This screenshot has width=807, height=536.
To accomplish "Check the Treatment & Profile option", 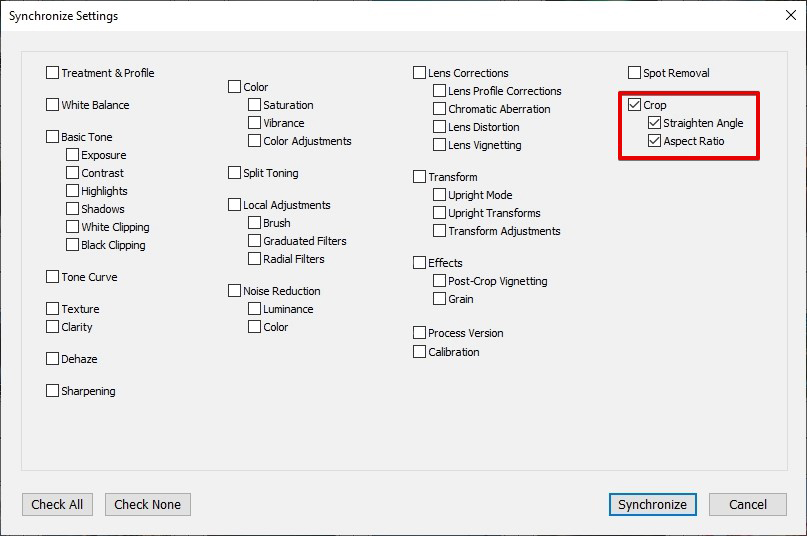I will click(x=53, y=73).
